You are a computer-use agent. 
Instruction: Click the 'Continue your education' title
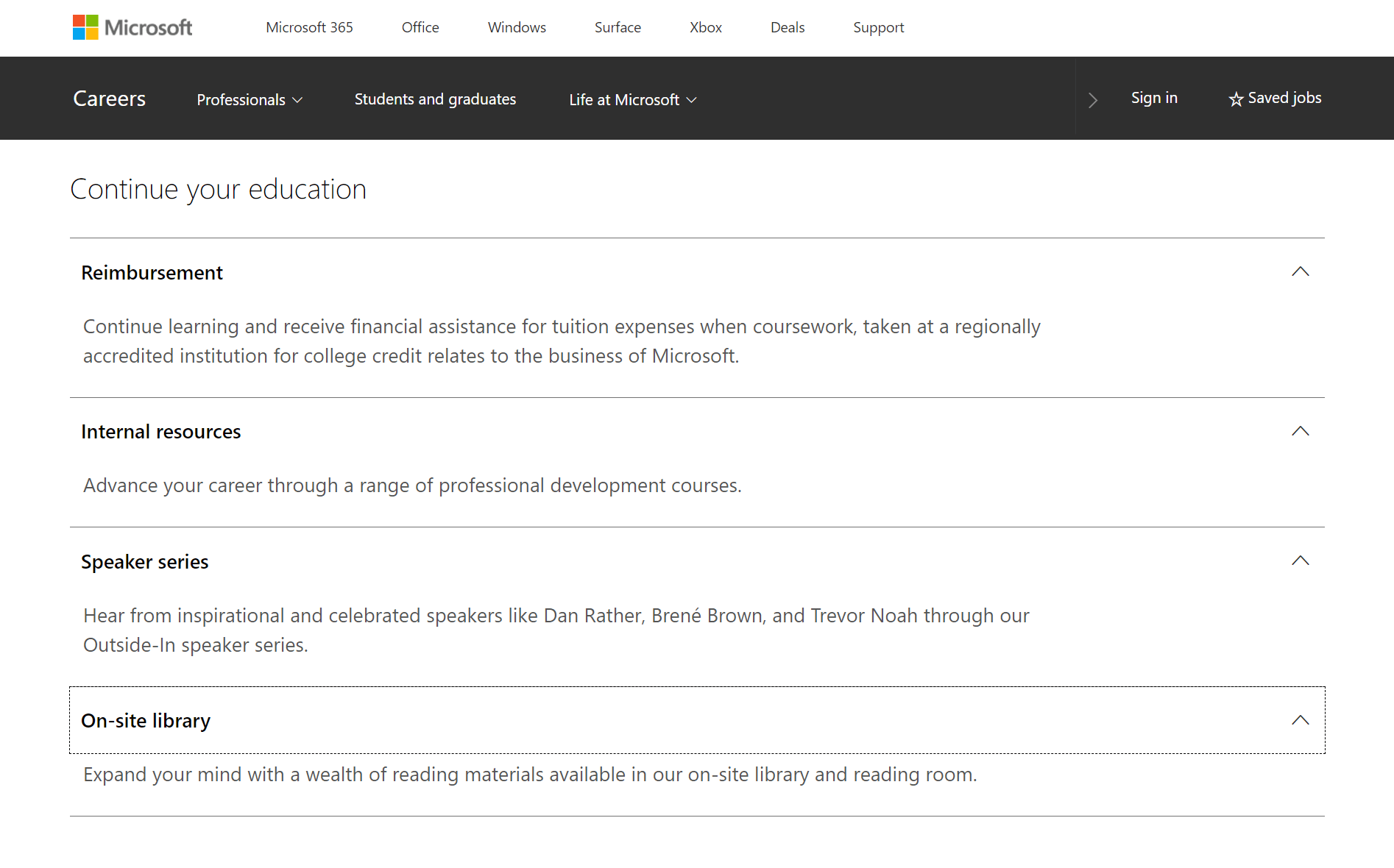[219, 190]
